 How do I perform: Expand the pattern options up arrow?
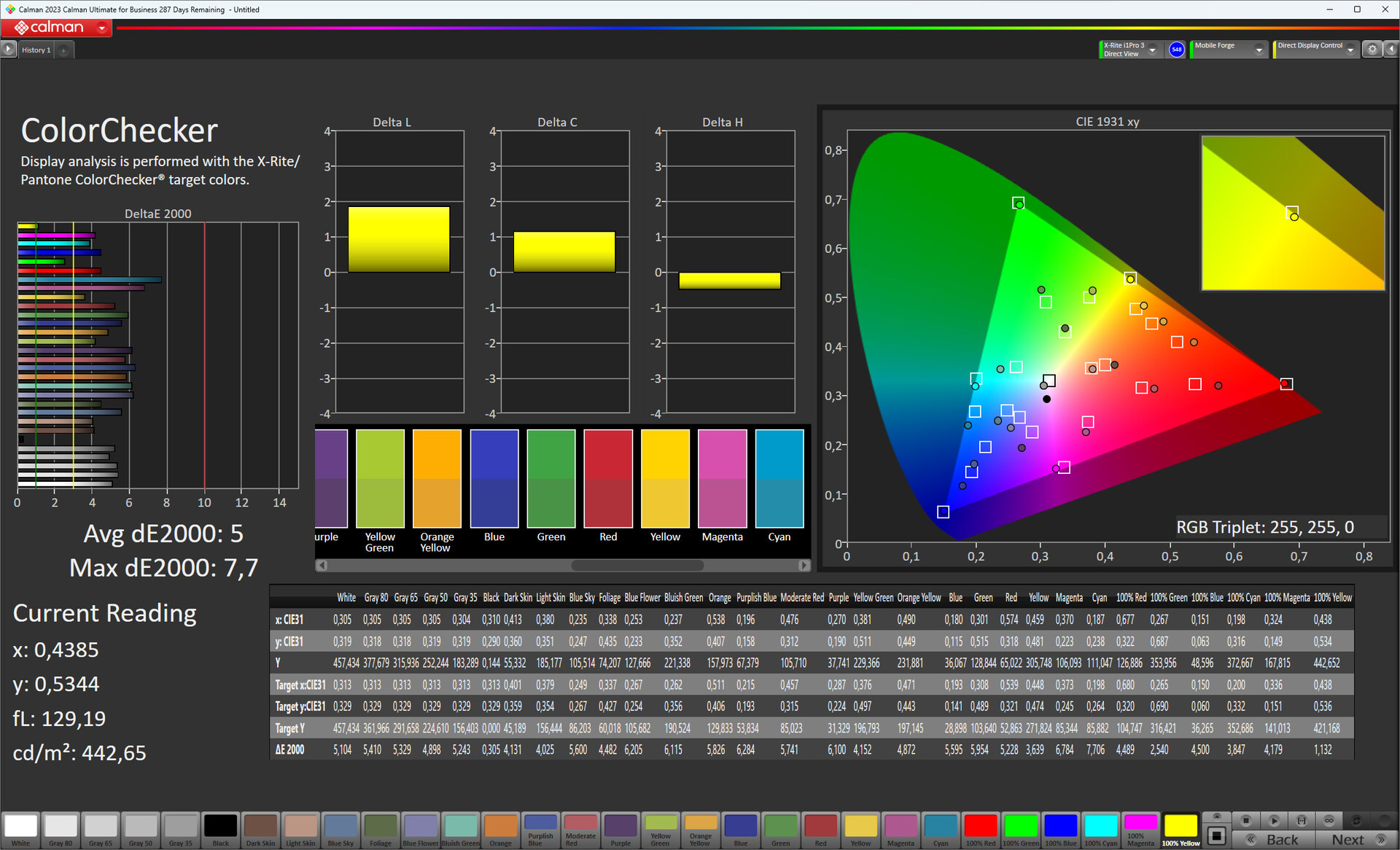pyautogui.click(x=1216, y=816)
